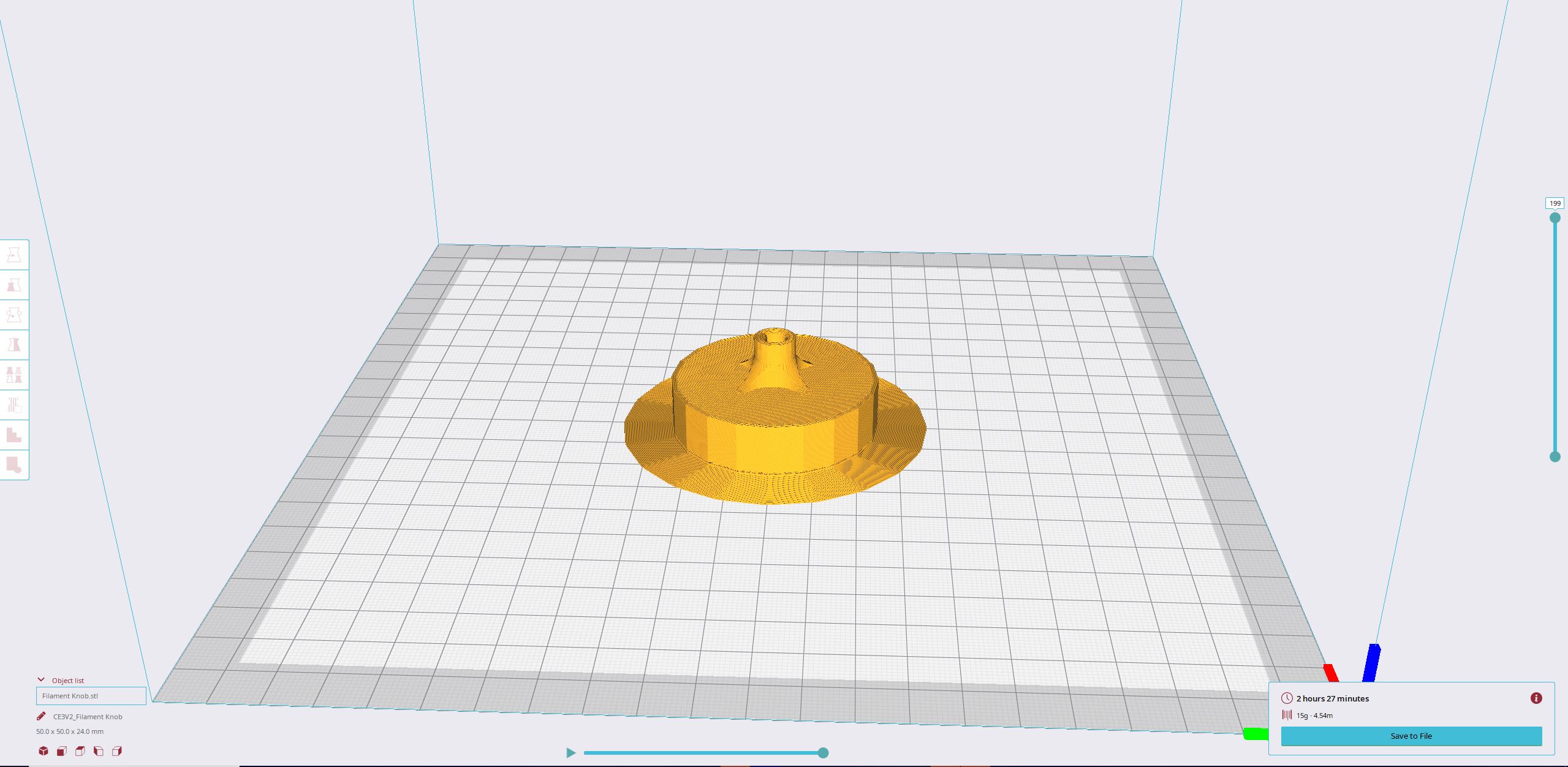Click the "Save to File" button
The width and height of the screenshot is (1568, 767).
(x=1411, y=736)
